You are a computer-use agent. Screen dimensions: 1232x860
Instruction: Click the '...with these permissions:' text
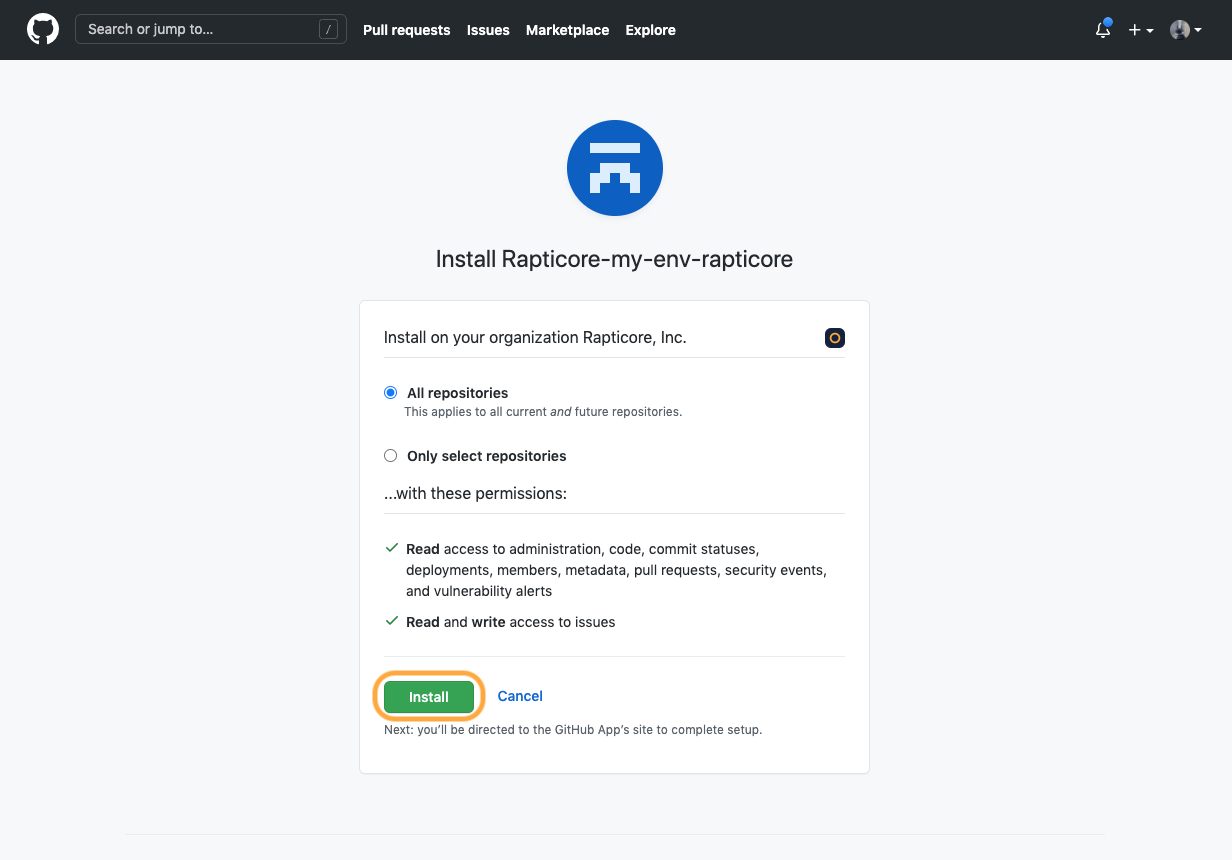coord(476,494)
